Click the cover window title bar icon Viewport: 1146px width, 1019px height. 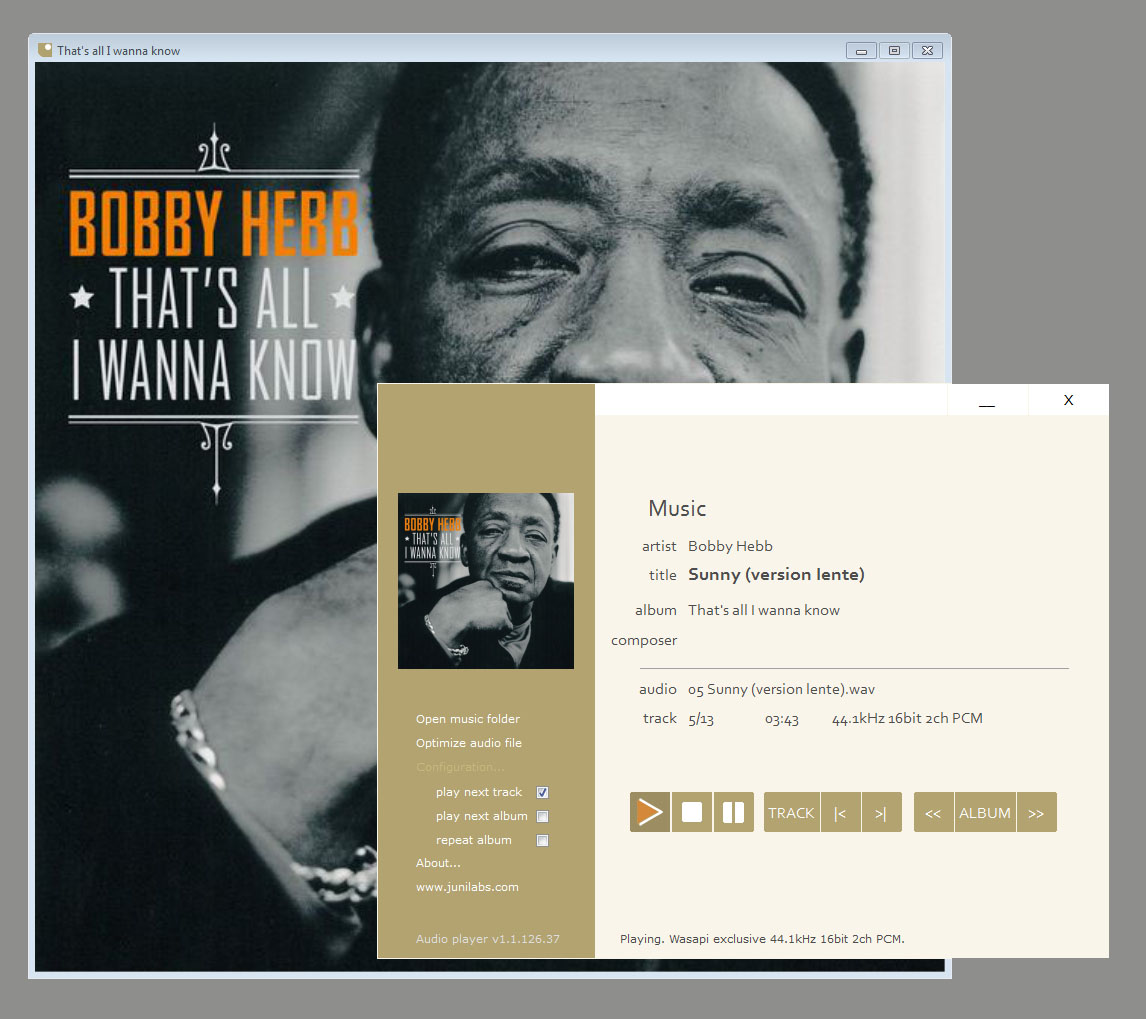pos(45,50)
